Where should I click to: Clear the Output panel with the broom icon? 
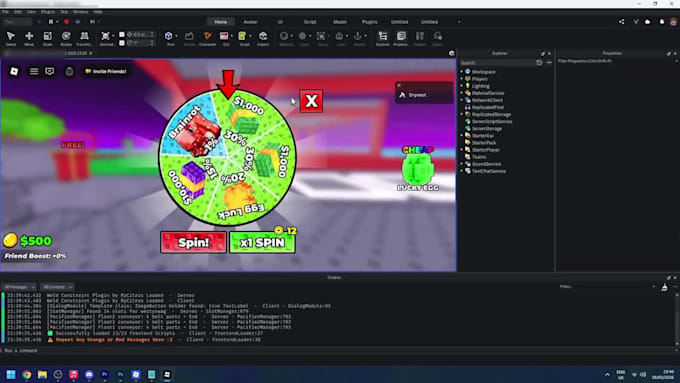(664, 287)
